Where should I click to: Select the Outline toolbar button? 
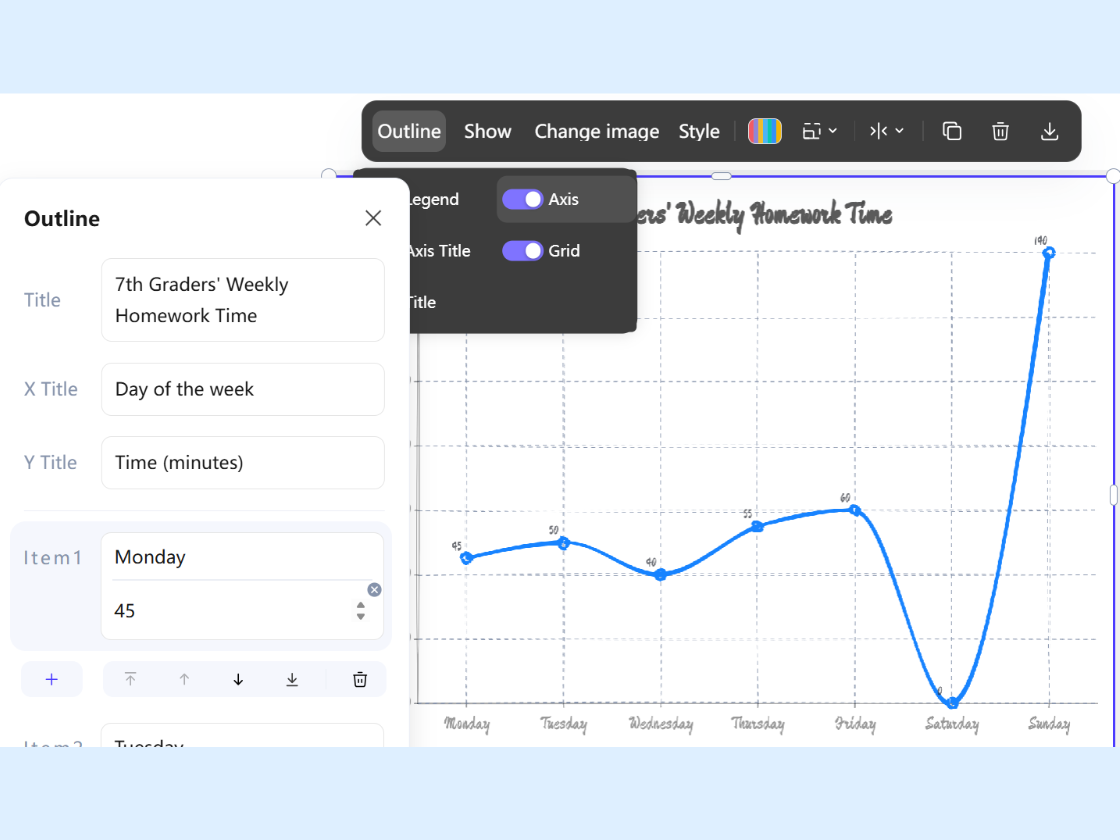pos(409,131)
